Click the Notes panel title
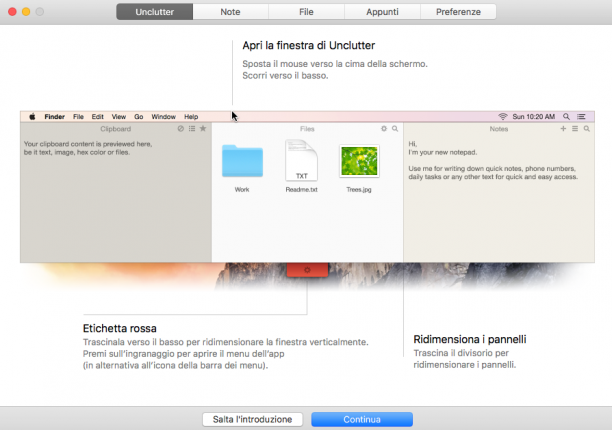 click(499, 129)
